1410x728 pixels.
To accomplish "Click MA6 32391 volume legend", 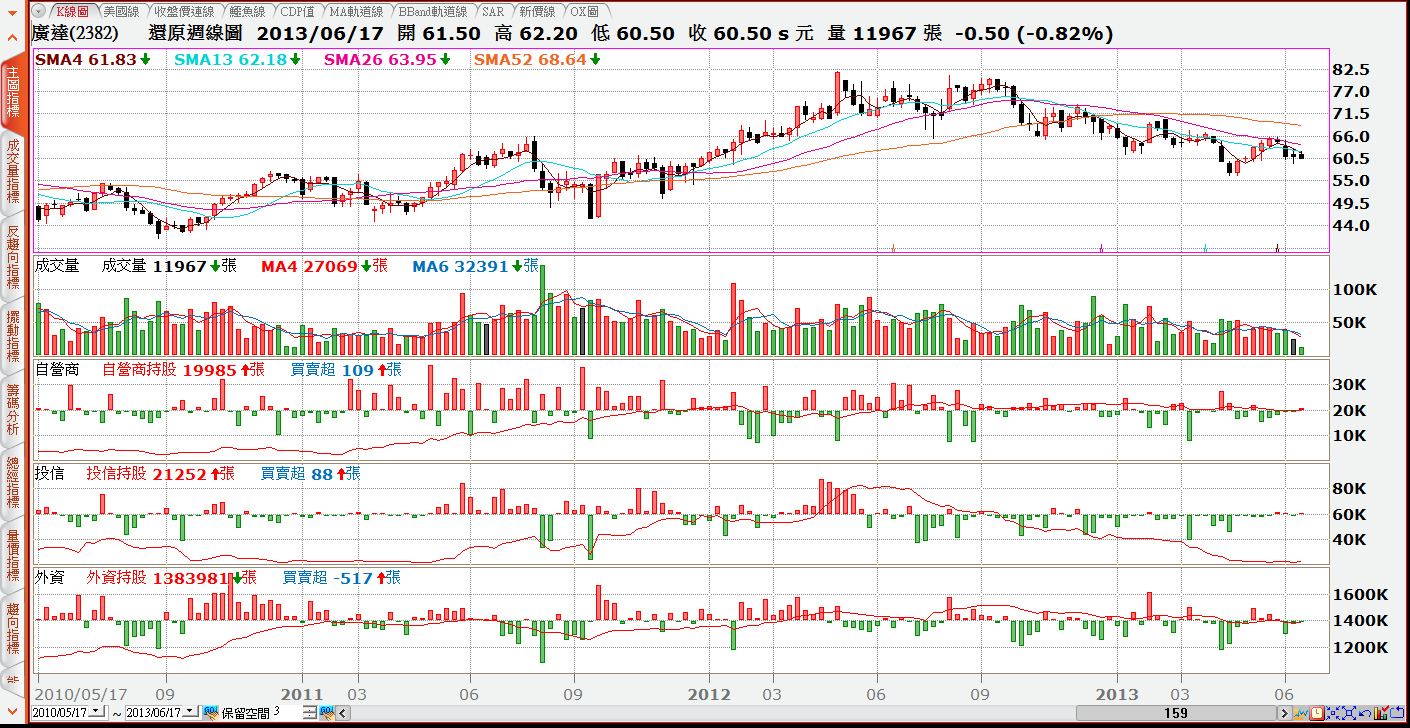I will point(461,267).
